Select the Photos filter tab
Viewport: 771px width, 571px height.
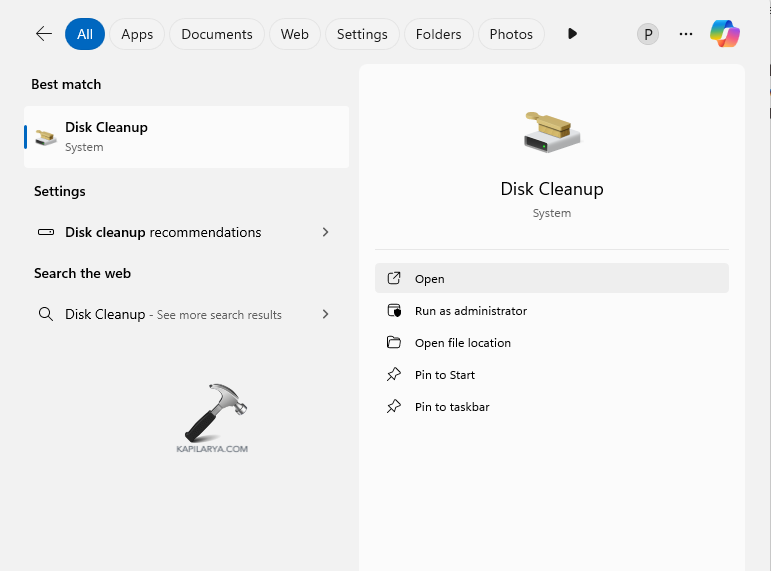tap(511, 34)
